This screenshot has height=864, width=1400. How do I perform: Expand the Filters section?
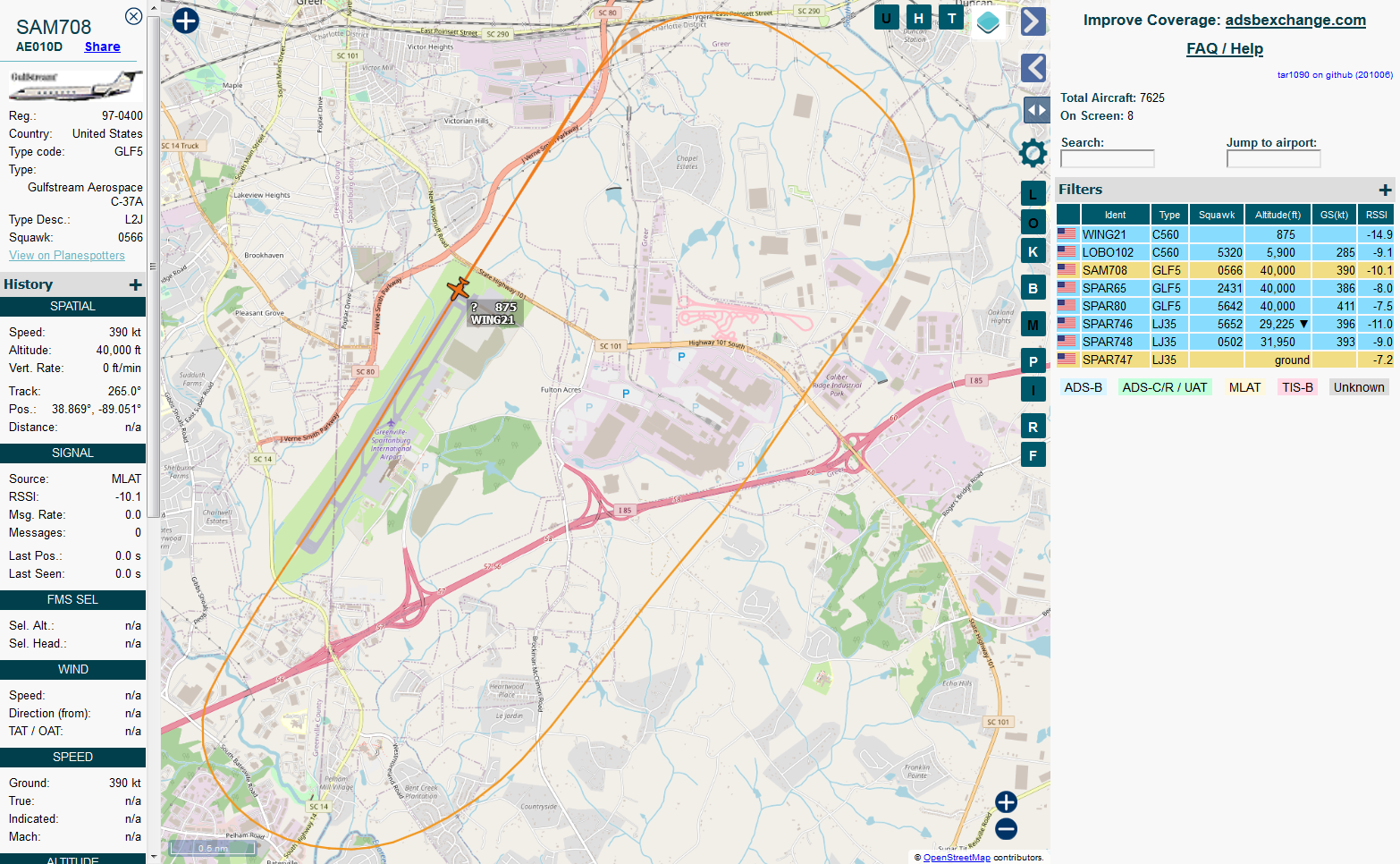click(1385, 190)
